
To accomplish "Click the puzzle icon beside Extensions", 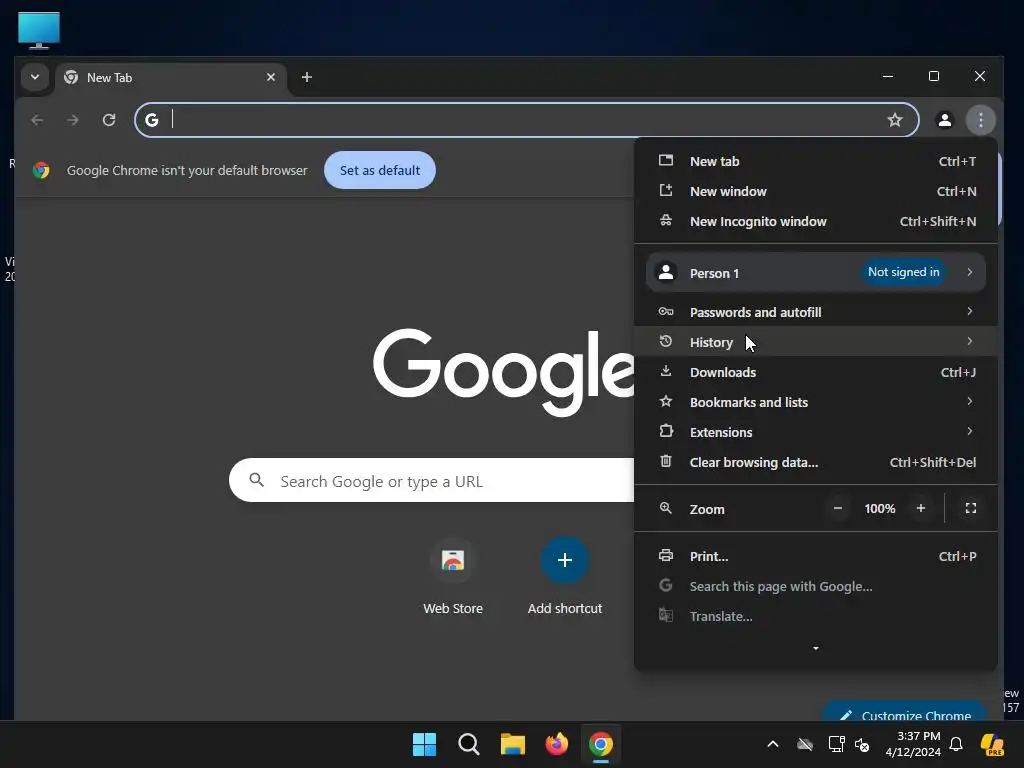I will (x=665, y=431).
